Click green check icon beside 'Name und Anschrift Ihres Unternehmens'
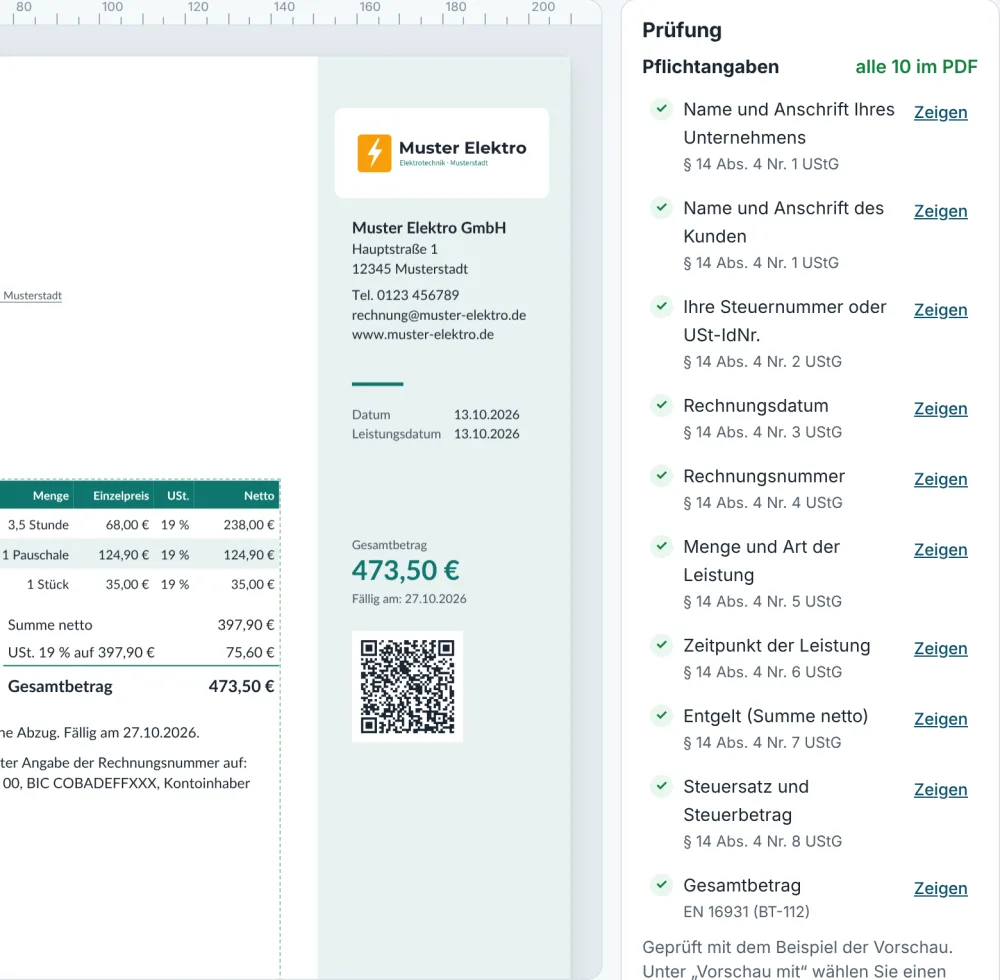 point(661,108)
